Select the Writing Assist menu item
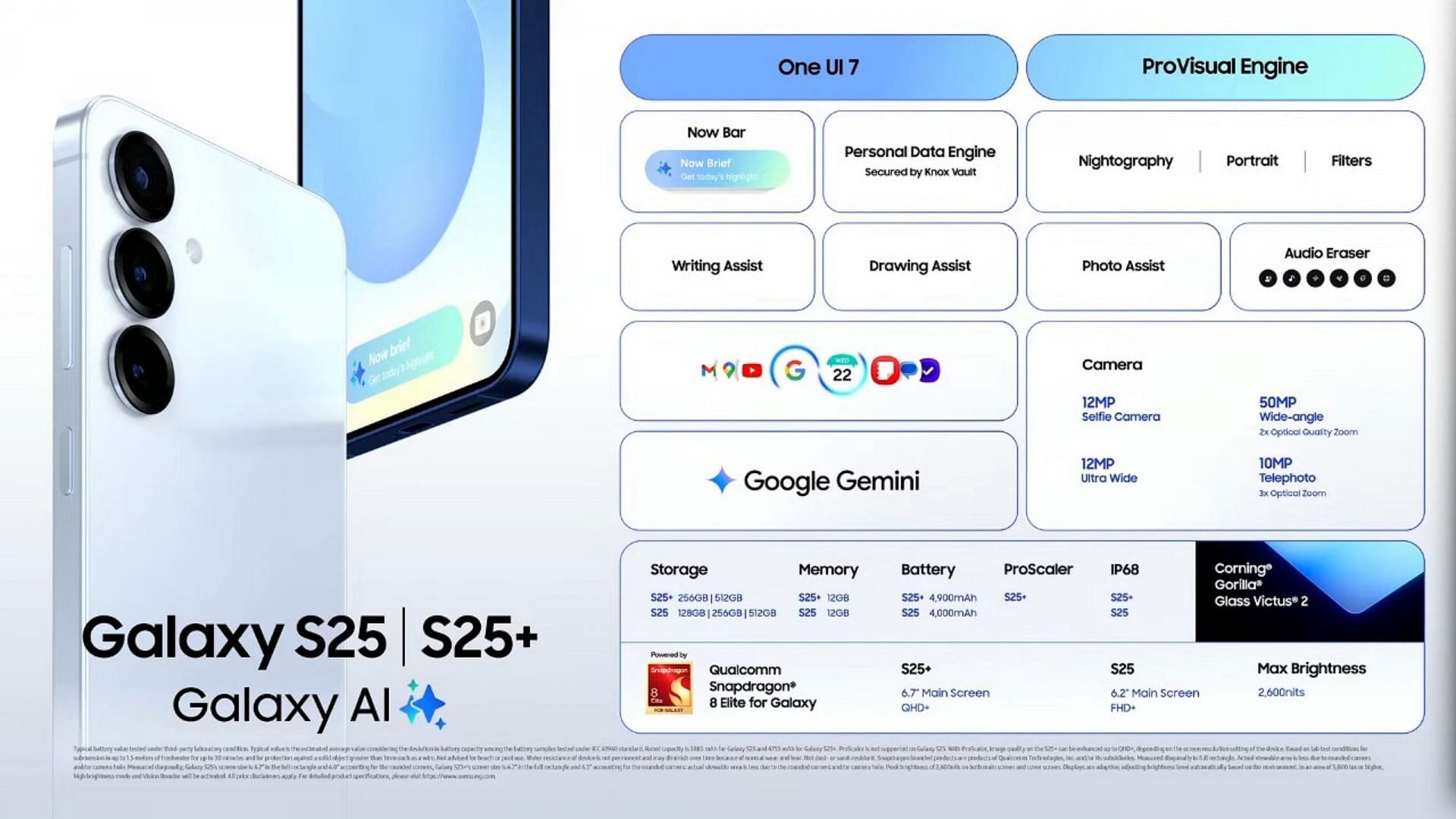Screen dimensions: 1456x819 tap(717, 266)
